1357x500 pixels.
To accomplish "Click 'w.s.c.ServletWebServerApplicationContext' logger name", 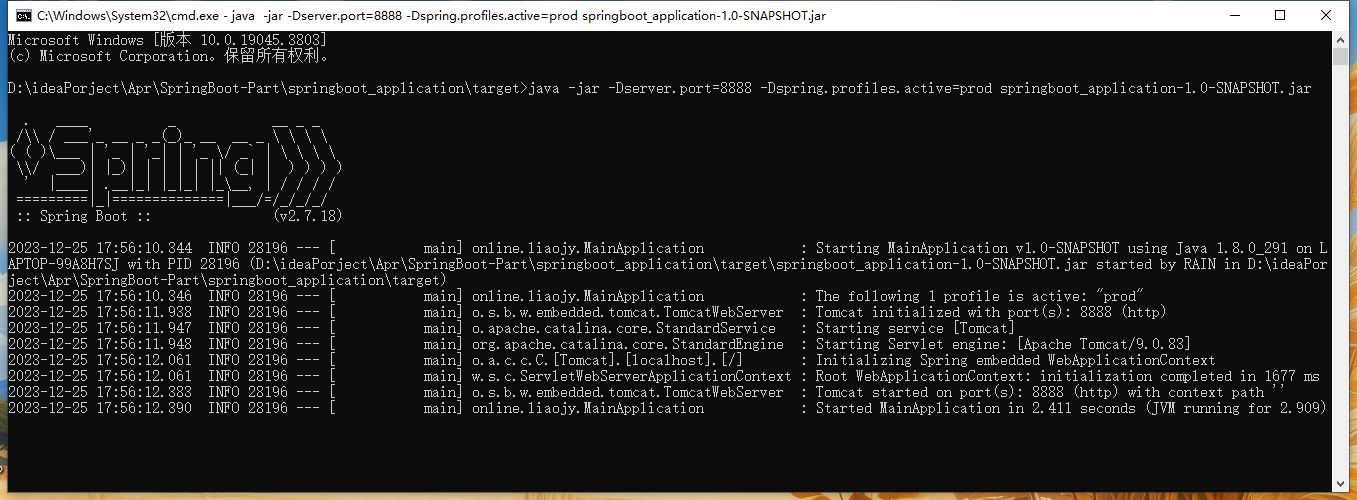I will click(x=631, y=376).
